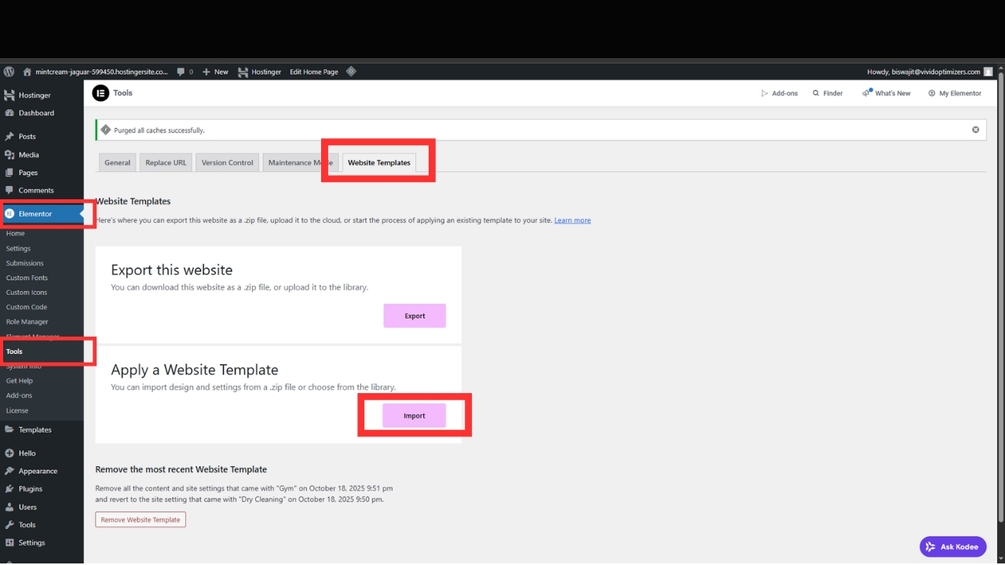This screenshot has width=1005, height=565.
Task: Switch to the Version Control tab
Action: point(228,163)
